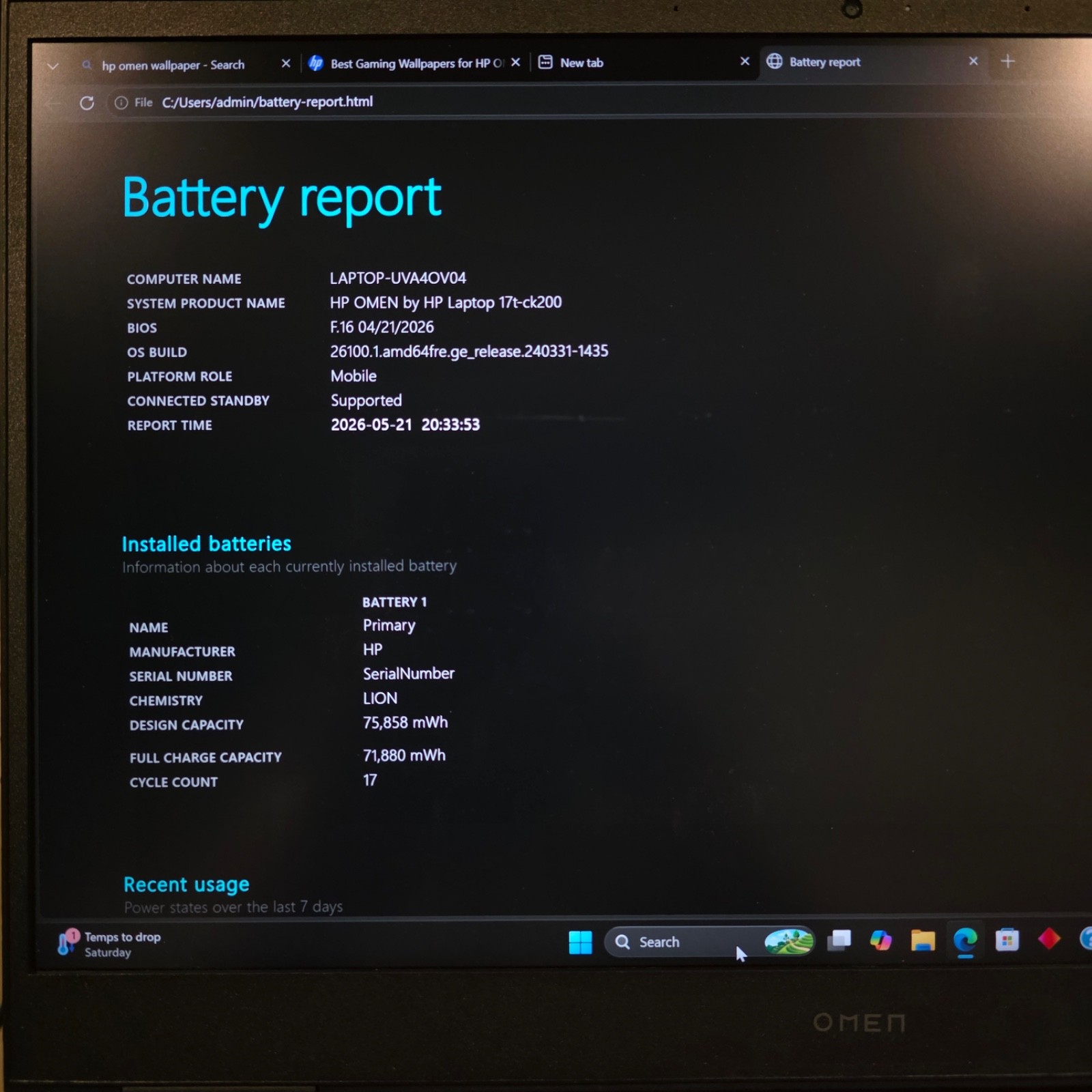Select battery name value Primary

point(389,626)
